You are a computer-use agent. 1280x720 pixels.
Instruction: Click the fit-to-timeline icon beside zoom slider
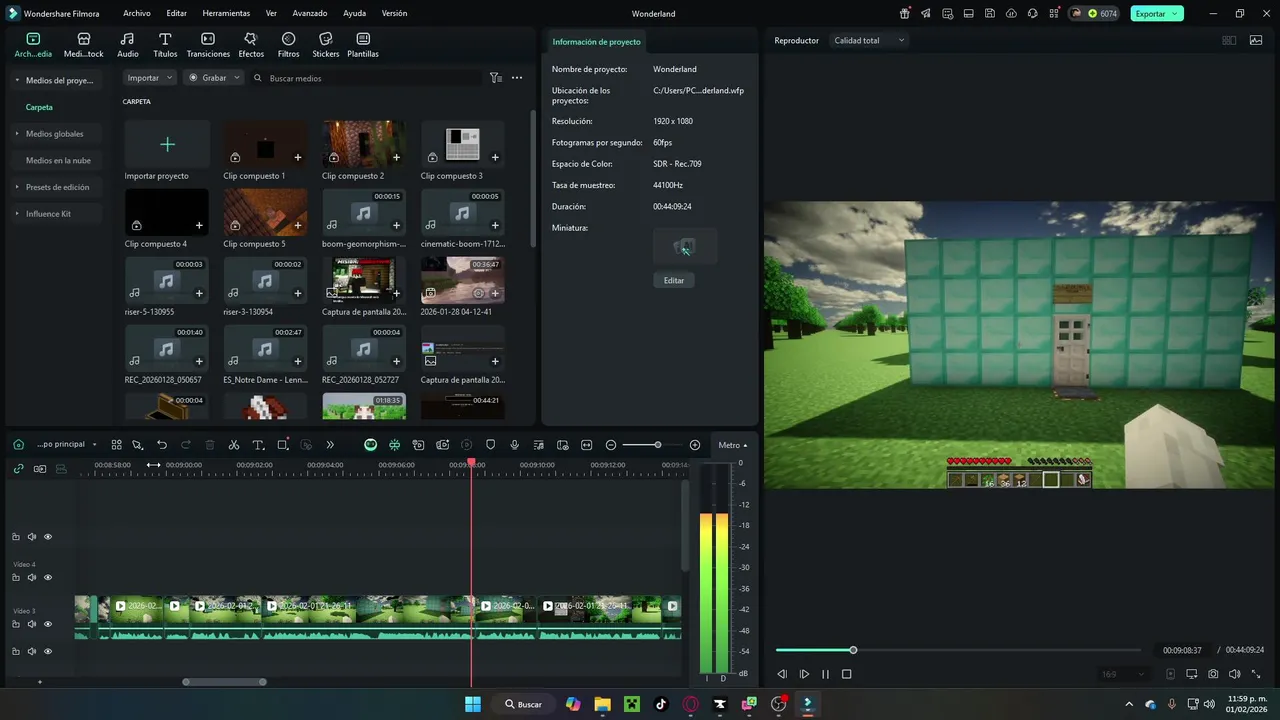pyautogui.click(x=586, y=445)
